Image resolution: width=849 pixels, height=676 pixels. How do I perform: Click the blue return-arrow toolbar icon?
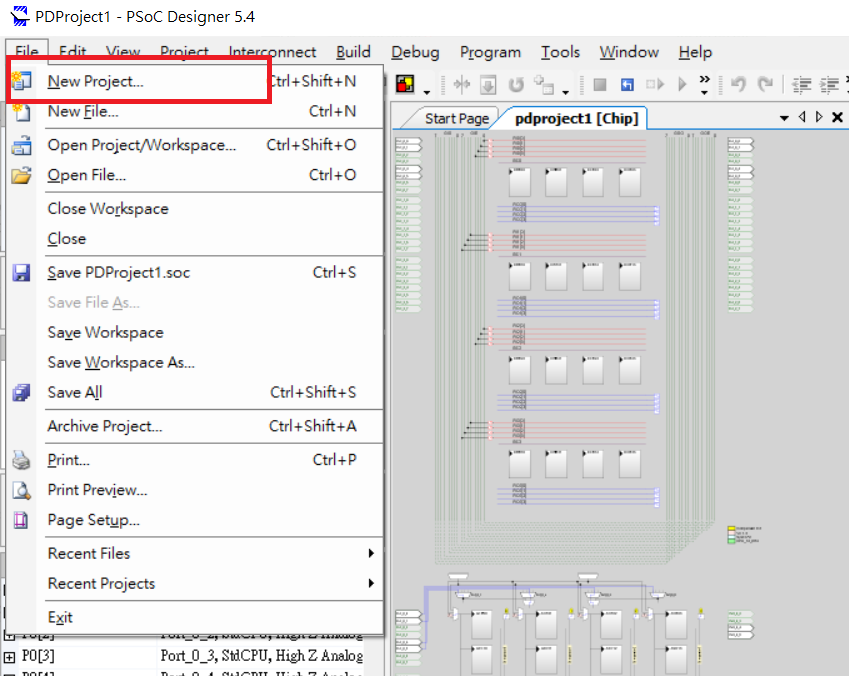(x=627, y=84)
